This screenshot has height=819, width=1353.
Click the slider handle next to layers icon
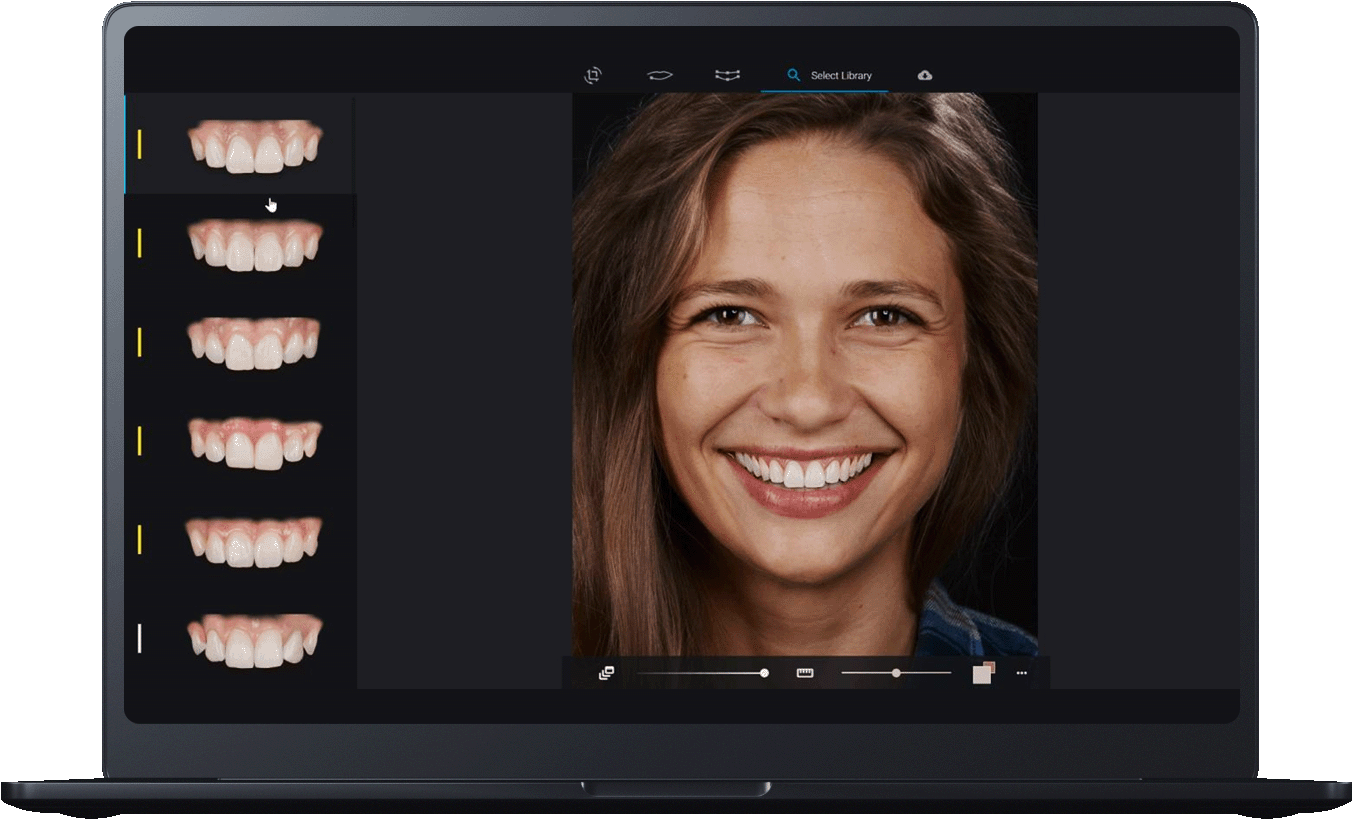pos(764,673)
